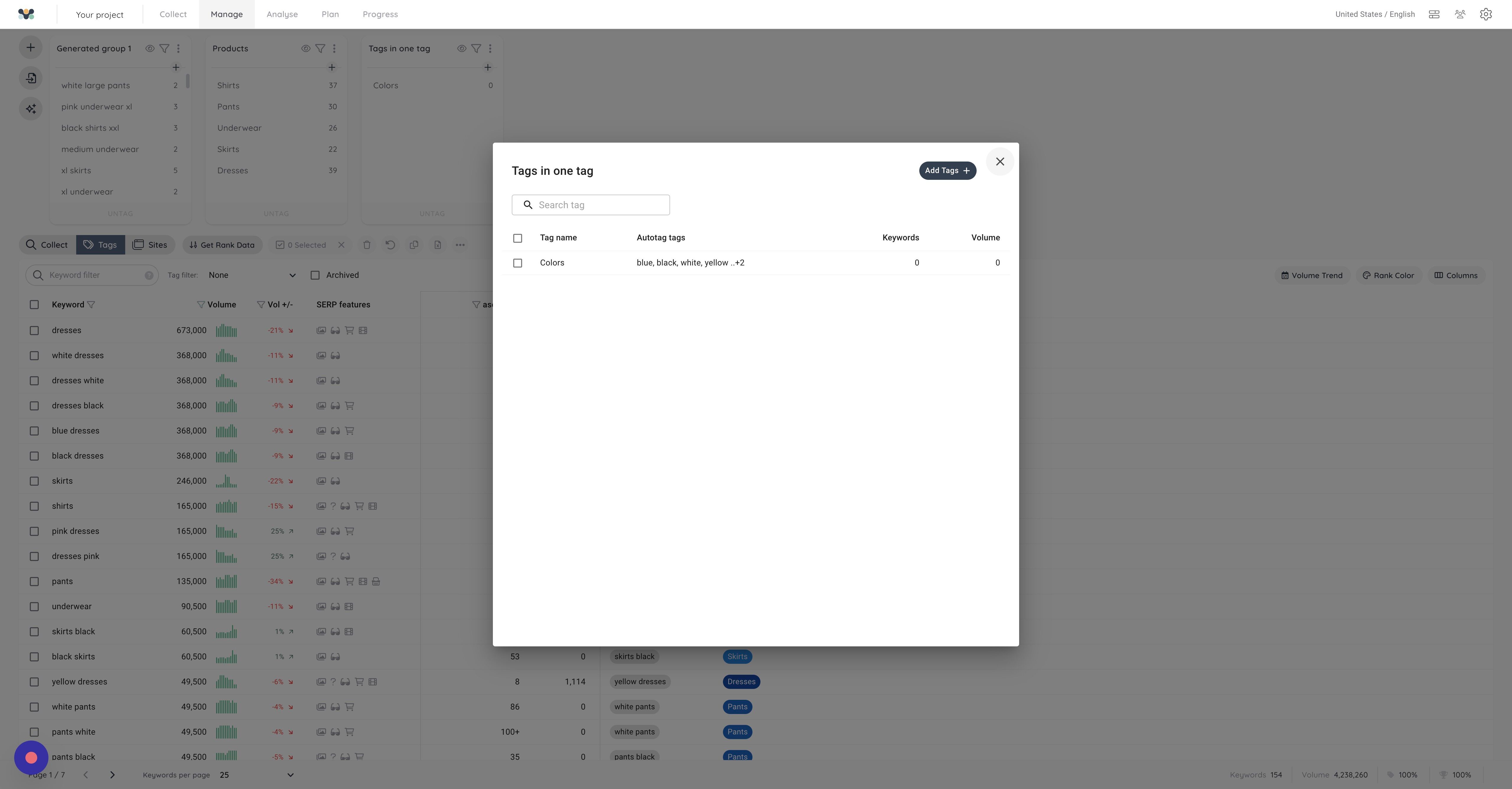1512x789 pixels.
Task: Toggle visibility eye of Products group
Action: [306, 49]
